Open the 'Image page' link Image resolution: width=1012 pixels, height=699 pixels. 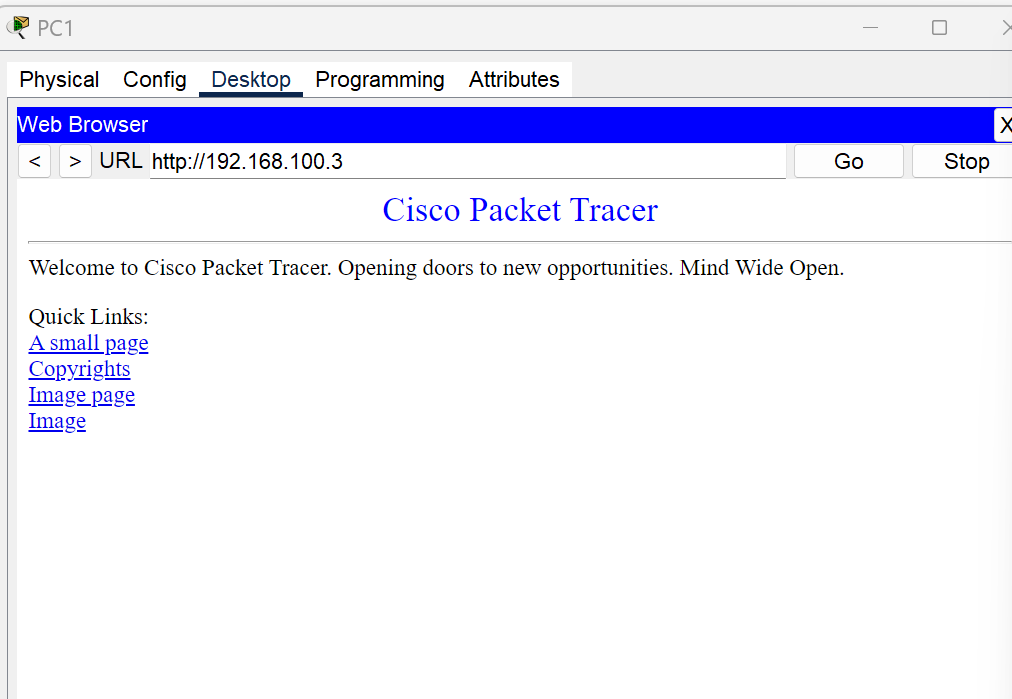click(x=82, y=394)
